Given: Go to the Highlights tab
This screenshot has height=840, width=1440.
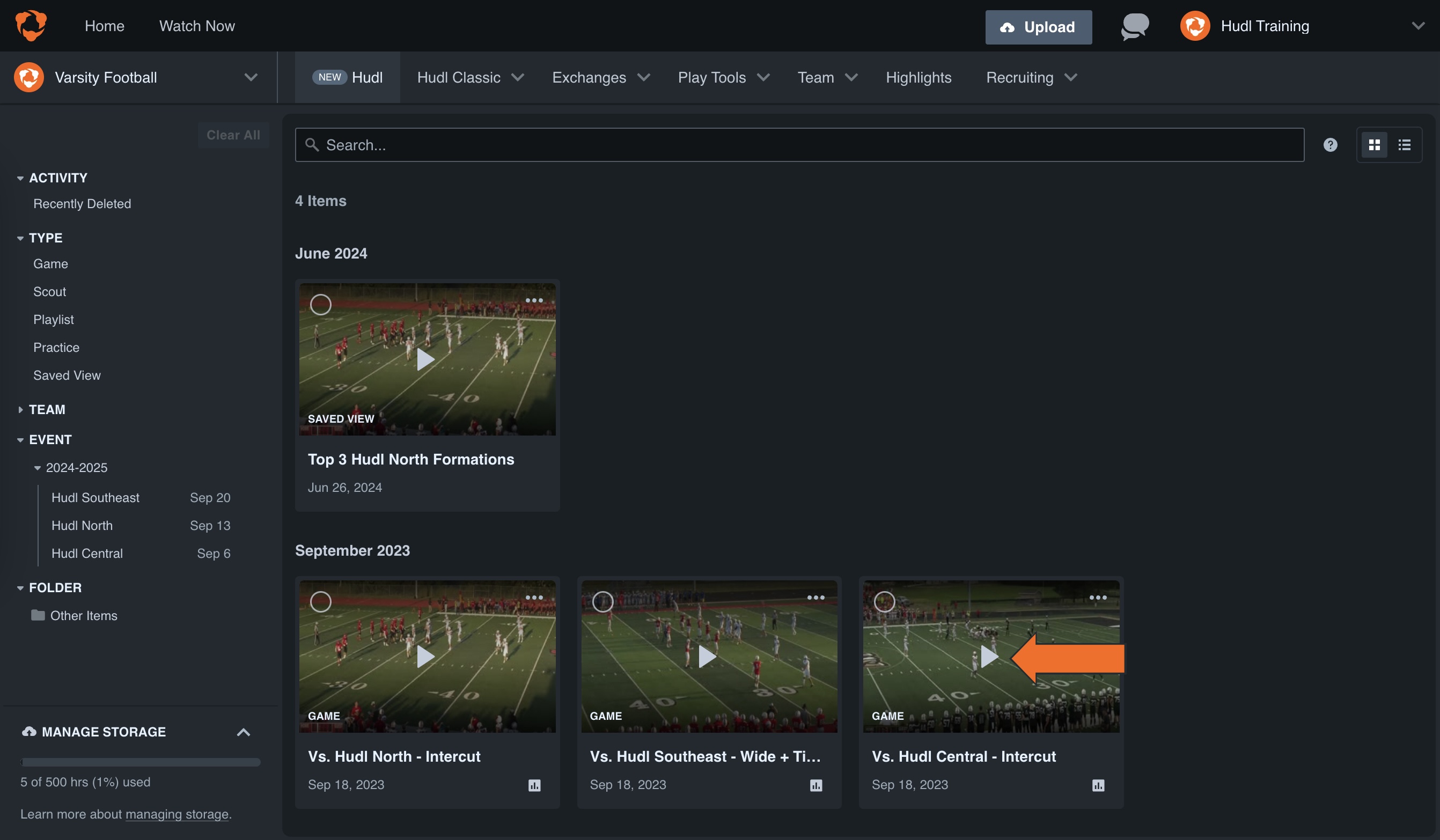Looking at the screenshot, I should pyautogui.click(x=919, y=77).
